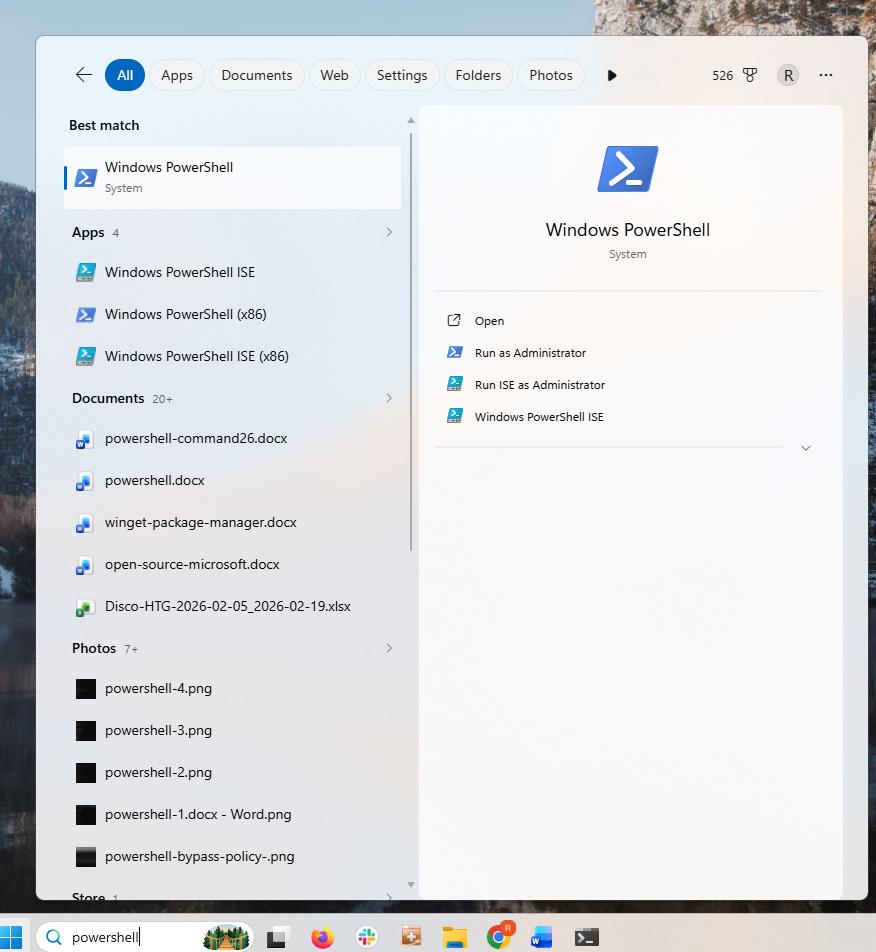Select the All filter tab

click(125, 75)
